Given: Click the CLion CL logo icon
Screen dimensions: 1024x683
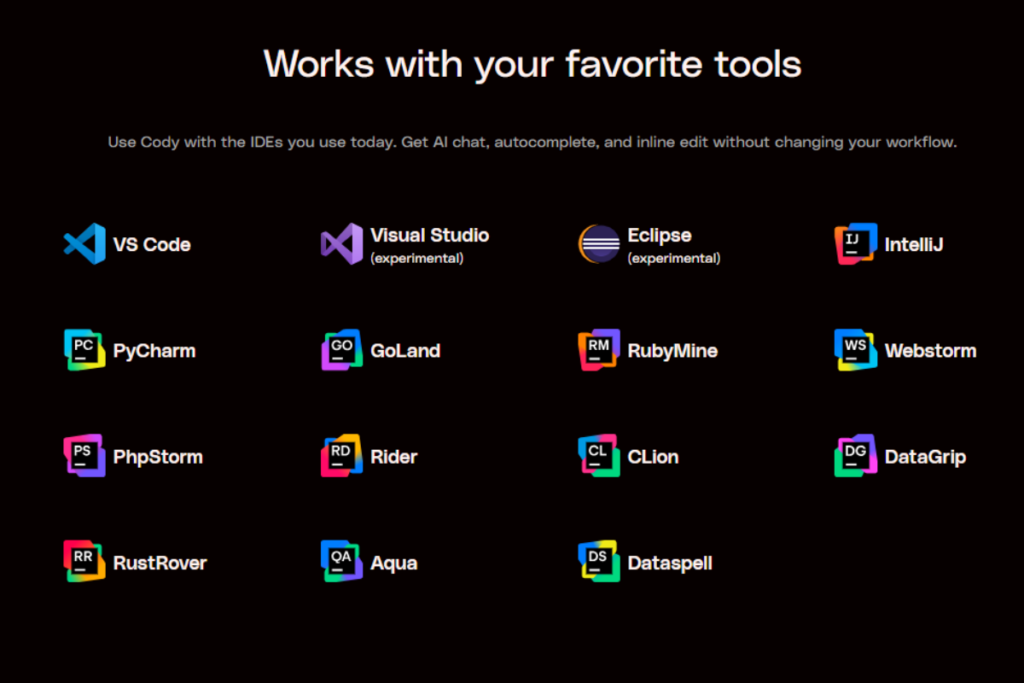Looking at the screenshot, I should [599, 456].
